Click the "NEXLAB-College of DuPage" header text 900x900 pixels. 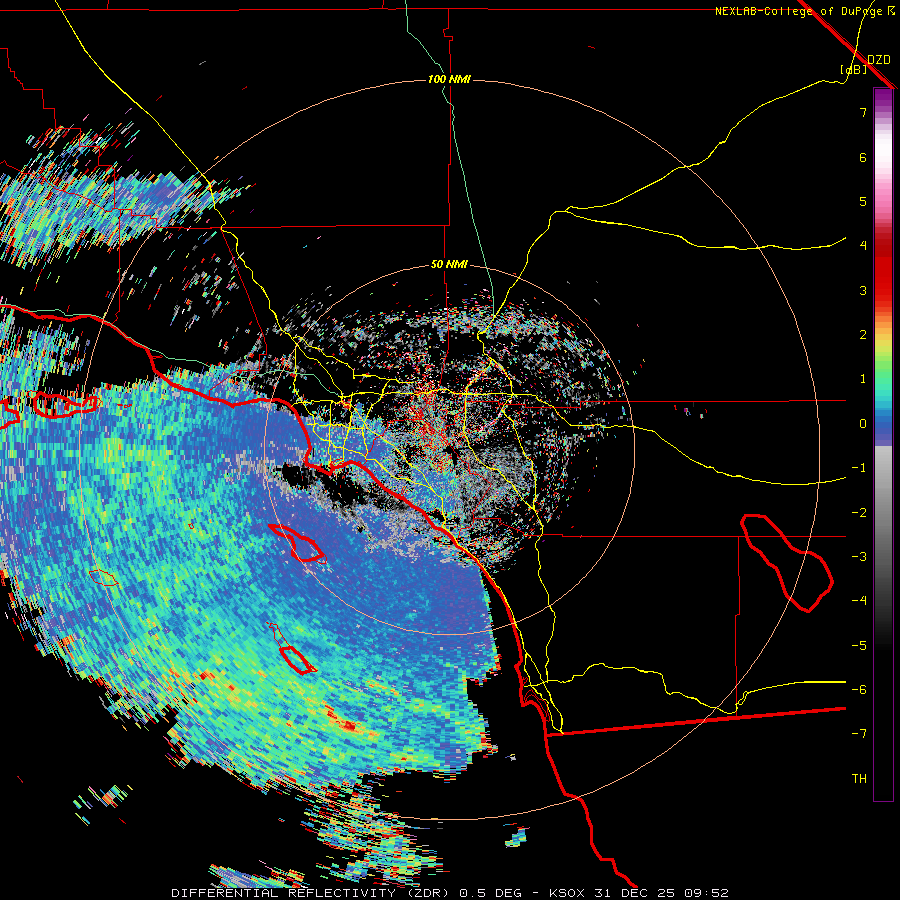click(798, 11)
